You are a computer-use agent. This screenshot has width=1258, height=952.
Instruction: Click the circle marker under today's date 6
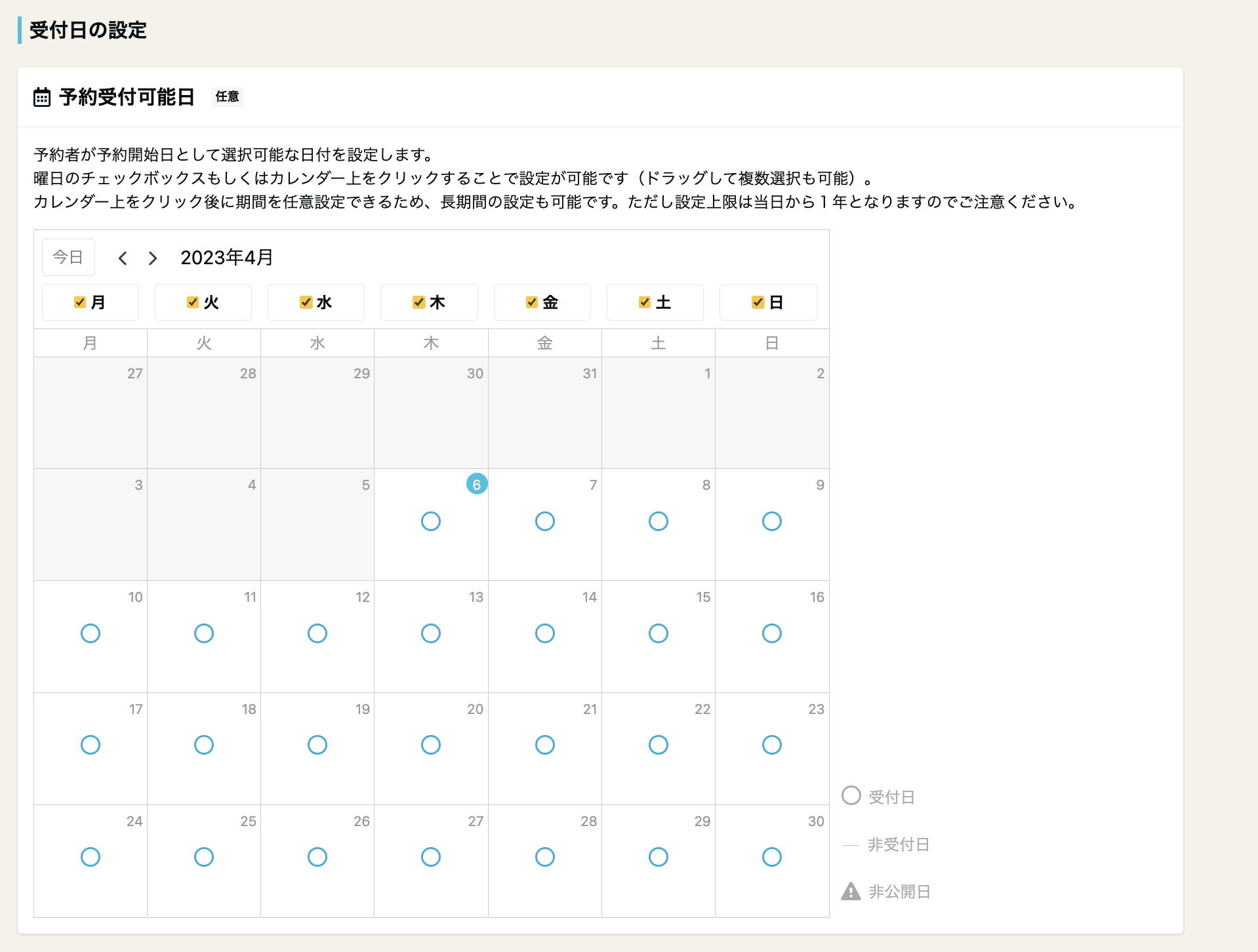pyautogui.click(x=431, y=521)
